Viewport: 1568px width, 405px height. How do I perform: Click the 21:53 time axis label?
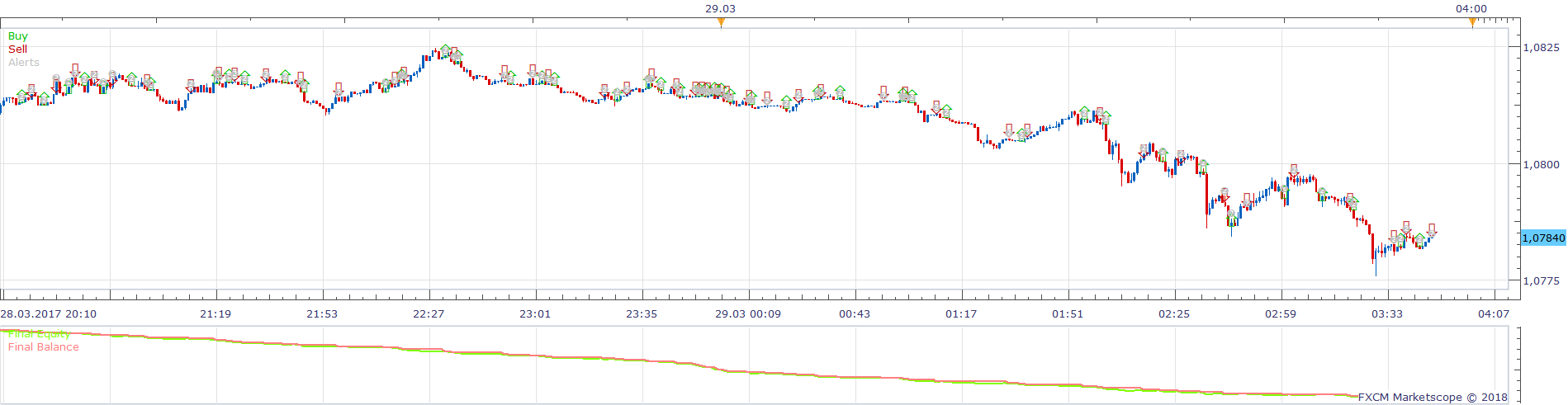tap(322, 314)
